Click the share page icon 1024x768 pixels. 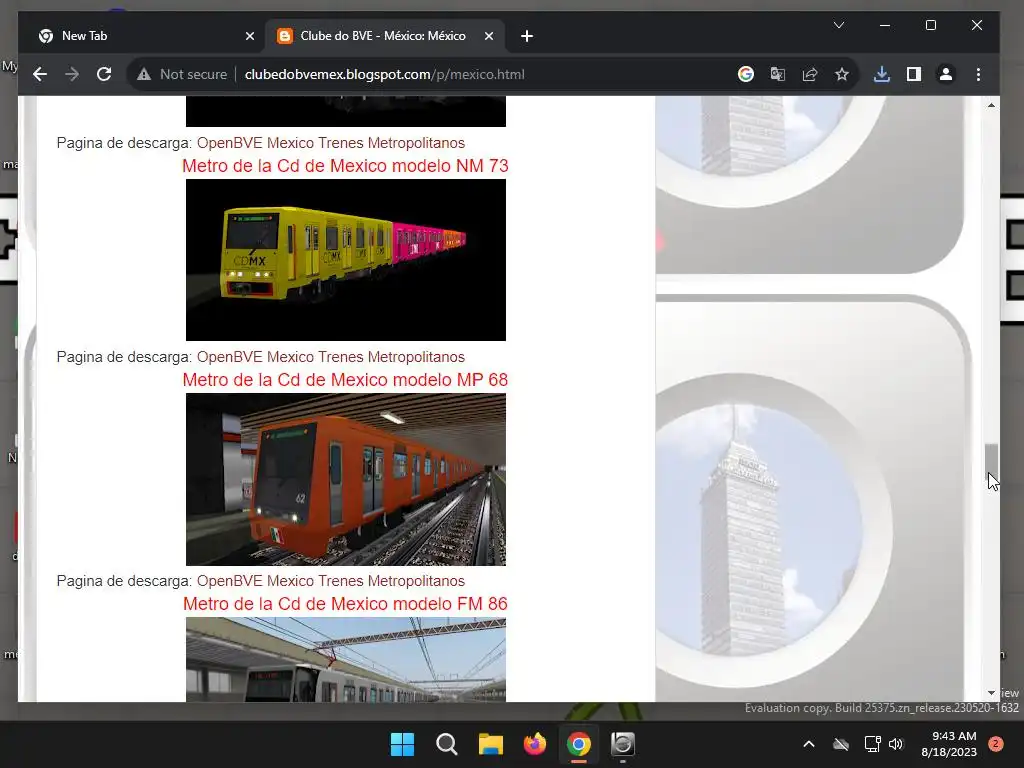(810, 74)
